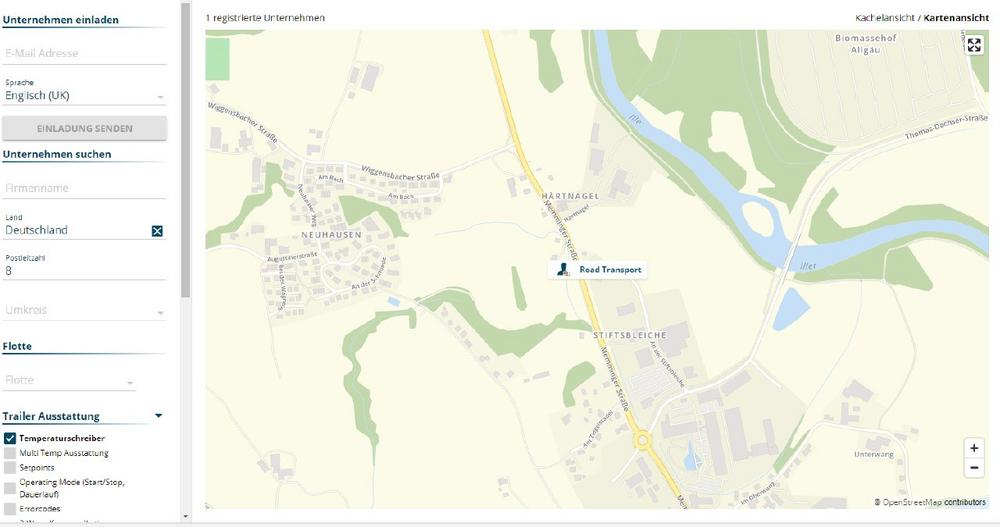The height and width of the screenshot is (527, 1000).
Task: Open the Sprache language dropdown
Action: (84, 96)
